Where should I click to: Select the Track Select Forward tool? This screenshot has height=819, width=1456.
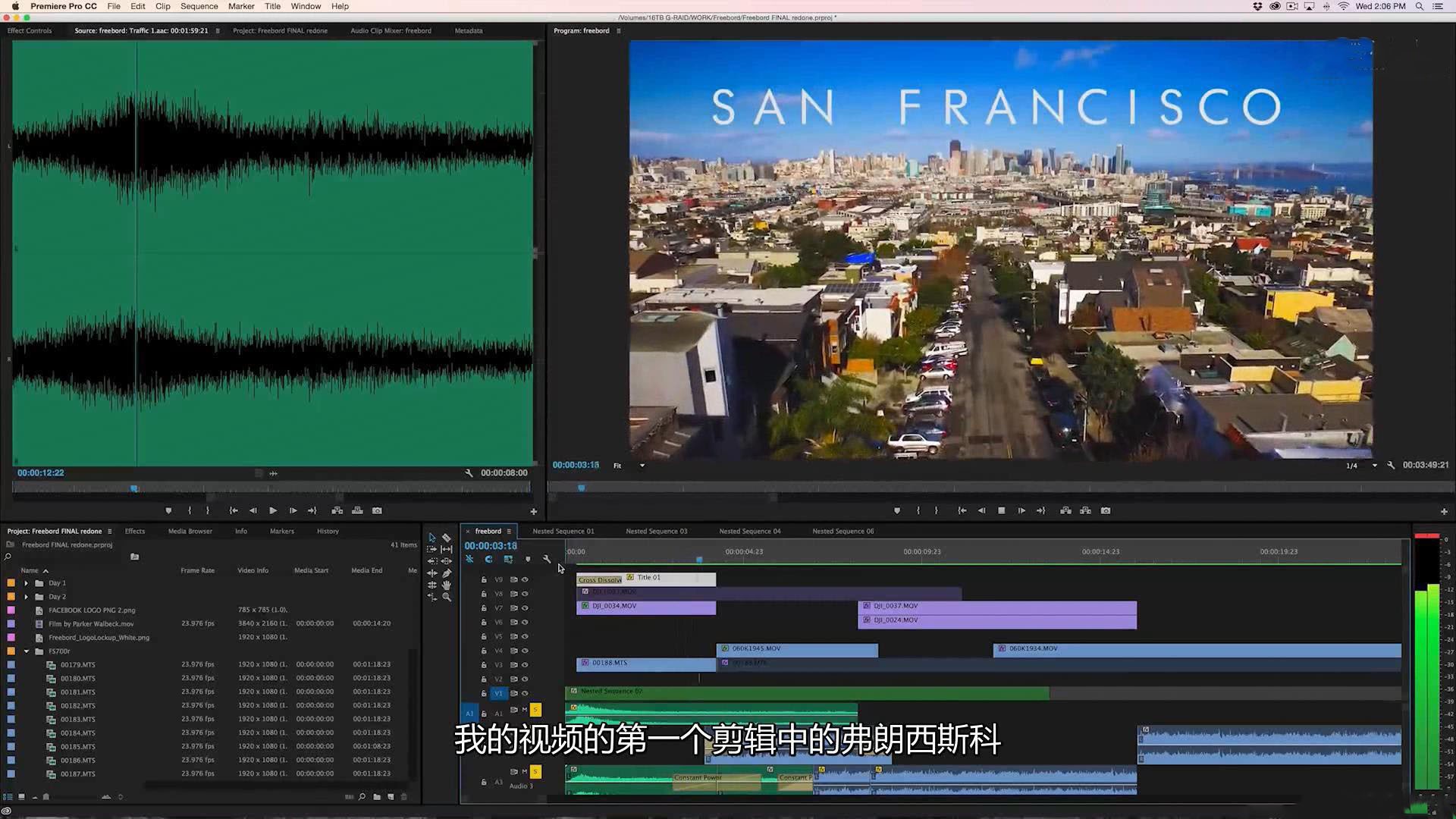pyautogui.click(x=432, y=549)
